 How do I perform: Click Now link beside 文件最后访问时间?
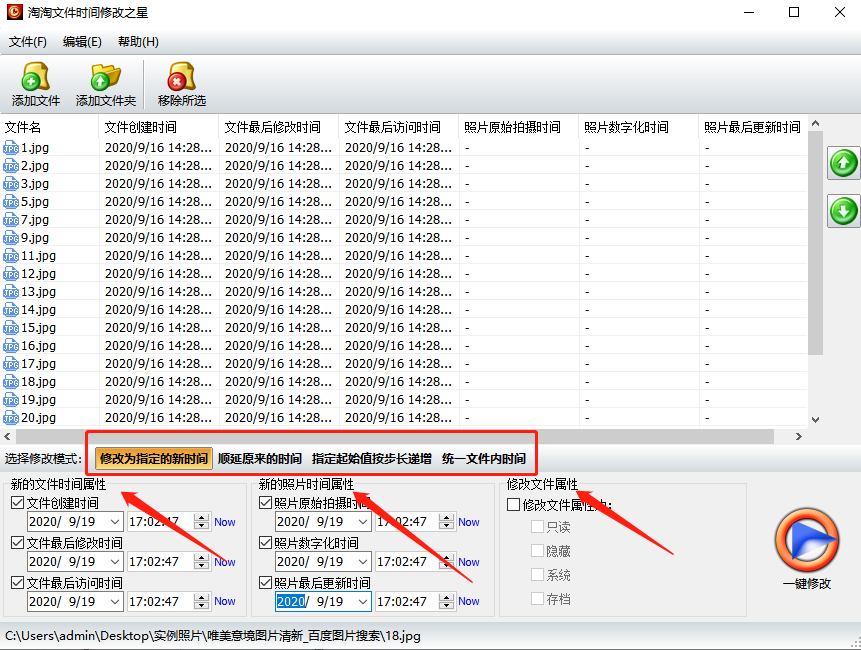coord(225,601)
